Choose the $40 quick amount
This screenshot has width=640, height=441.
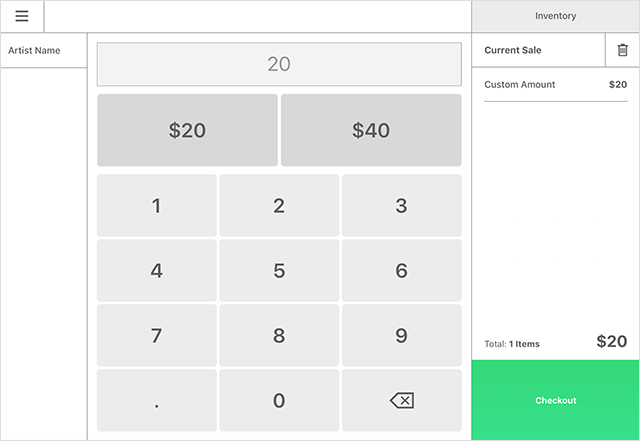click(x=371, y=130)
